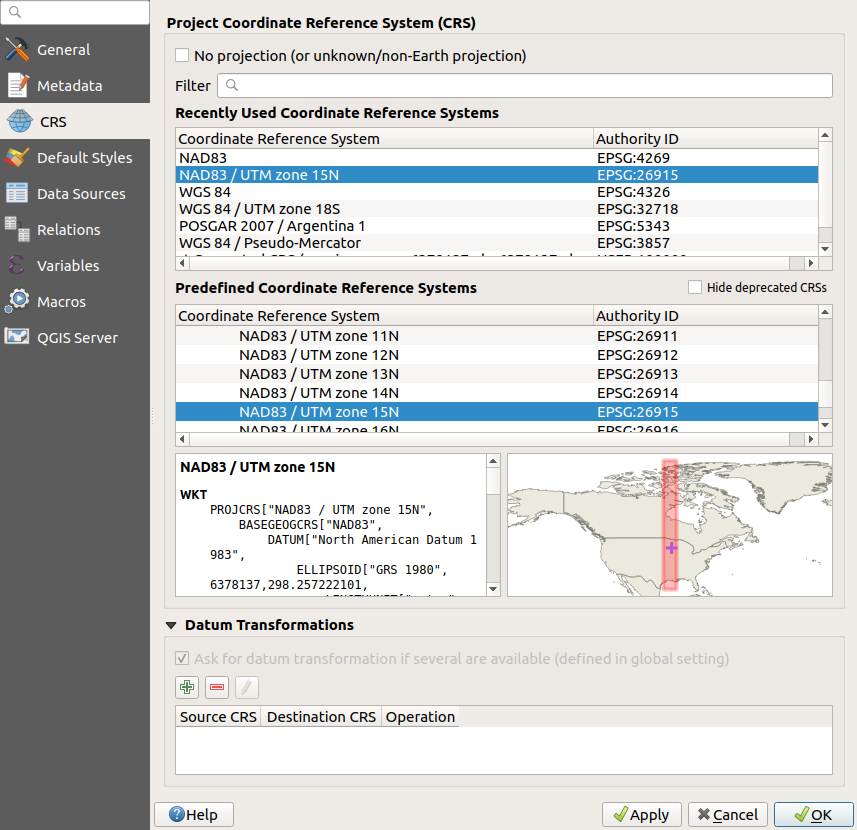Click the Default Styles paintbrush icon
The image size is (857, 830).
pos(18,158)
